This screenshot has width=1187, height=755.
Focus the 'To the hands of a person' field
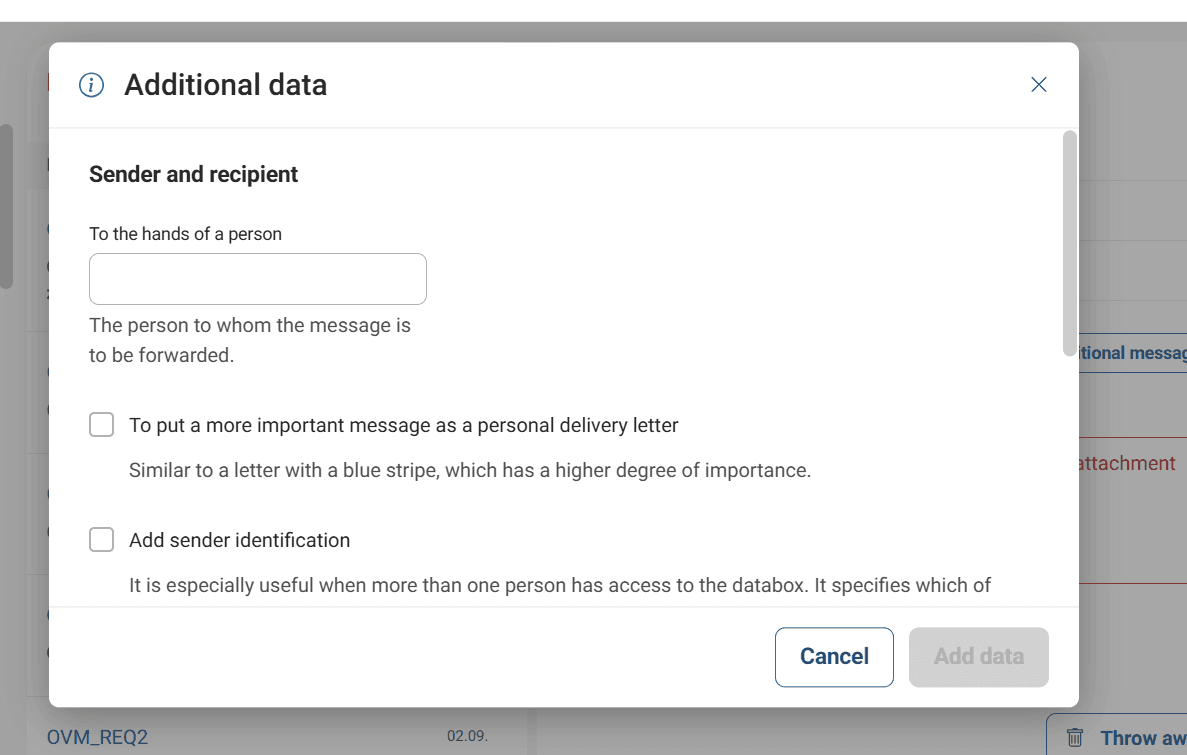point(258,279)
